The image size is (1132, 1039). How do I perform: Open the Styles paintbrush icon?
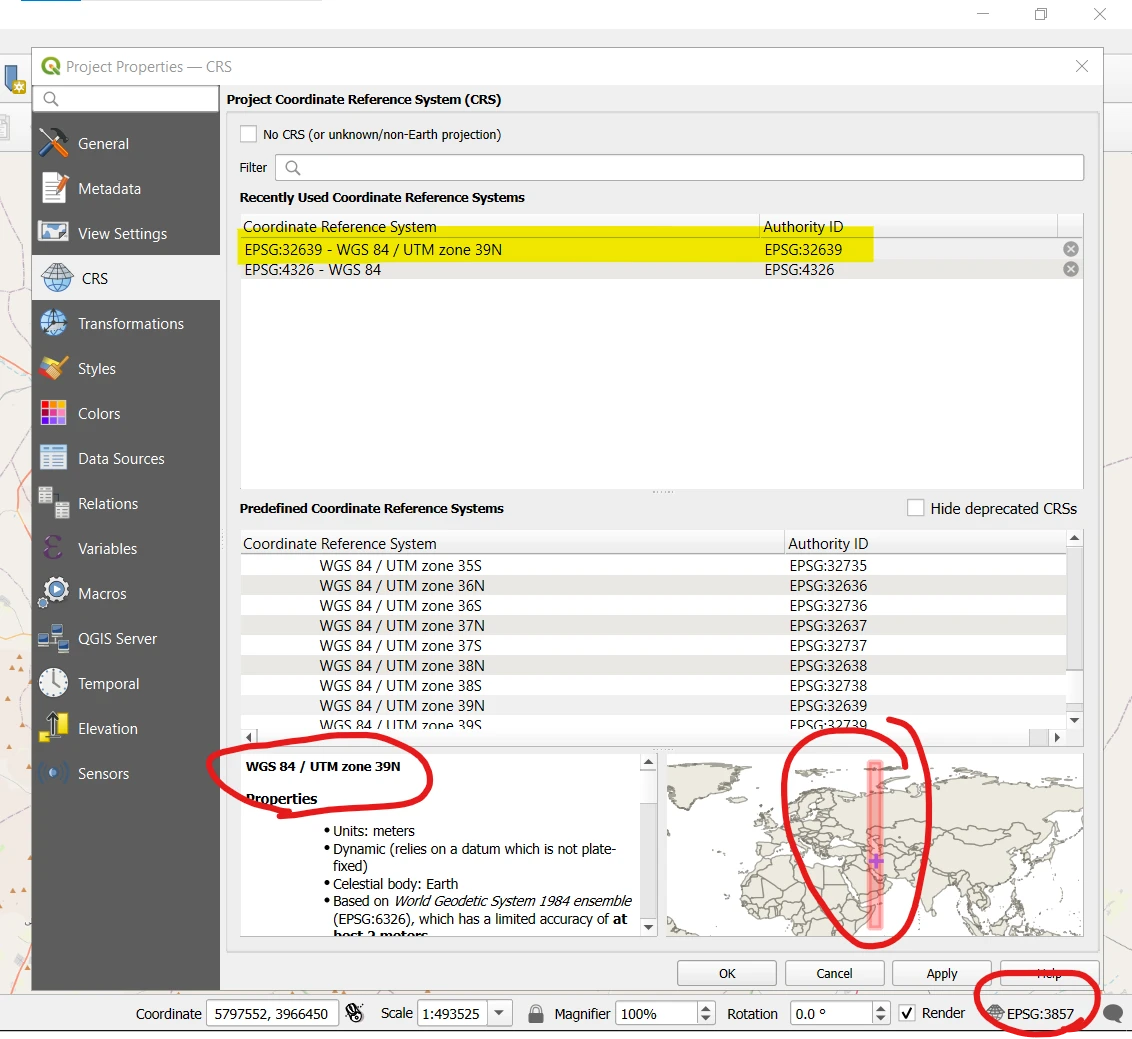tap(53, 368)
